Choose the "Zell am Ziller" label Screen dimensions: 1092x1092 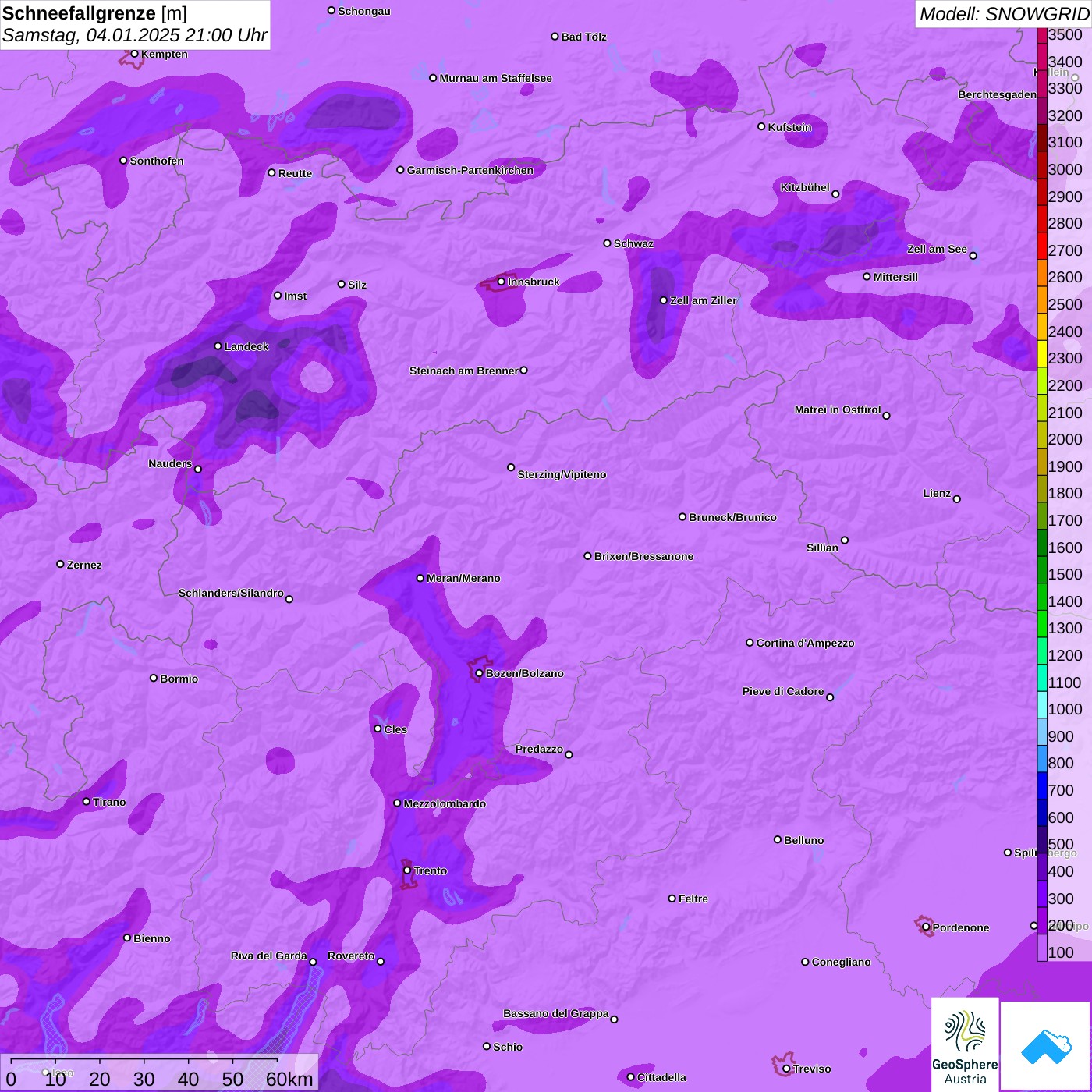704,300
